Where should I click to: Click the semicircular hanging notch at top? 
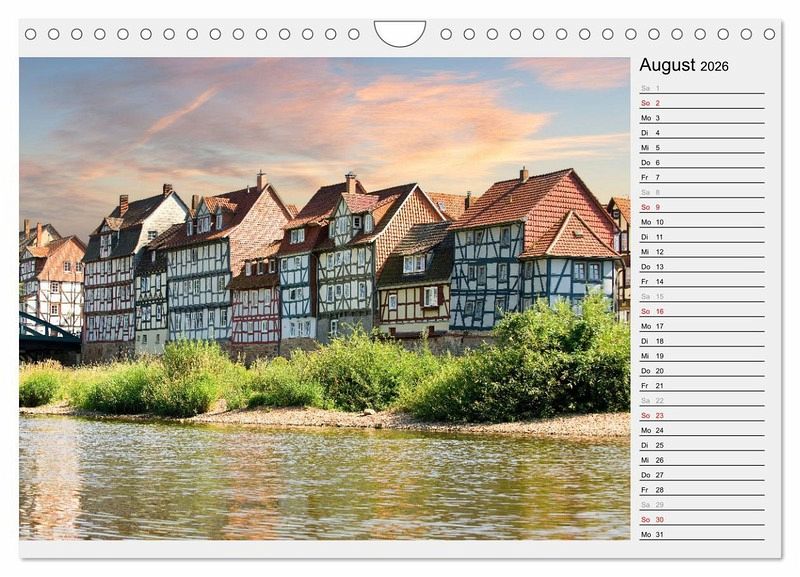(x=400, y=32)
